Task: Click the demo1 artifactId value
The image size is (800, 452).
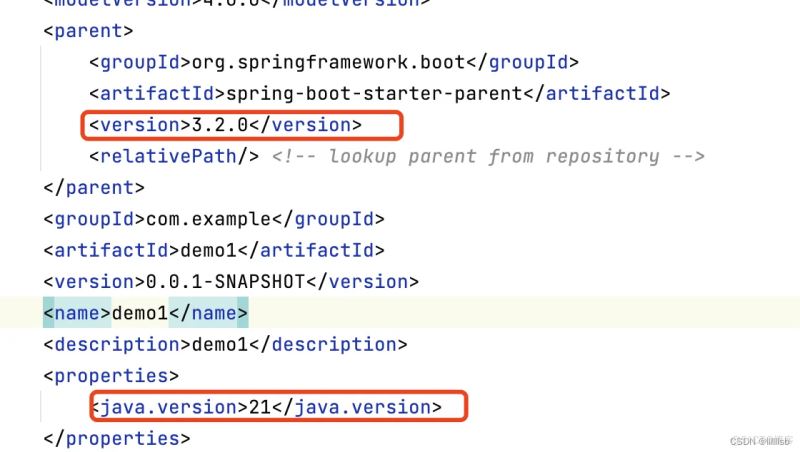Action: click(208, 250)
